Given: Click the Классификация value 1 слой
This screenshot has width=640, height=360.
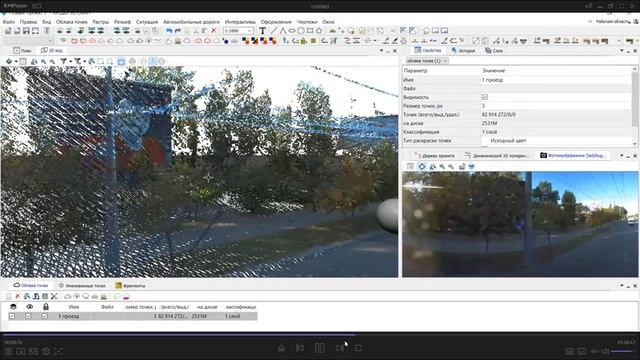Looking at the screenshot, I should coord(489,132).
